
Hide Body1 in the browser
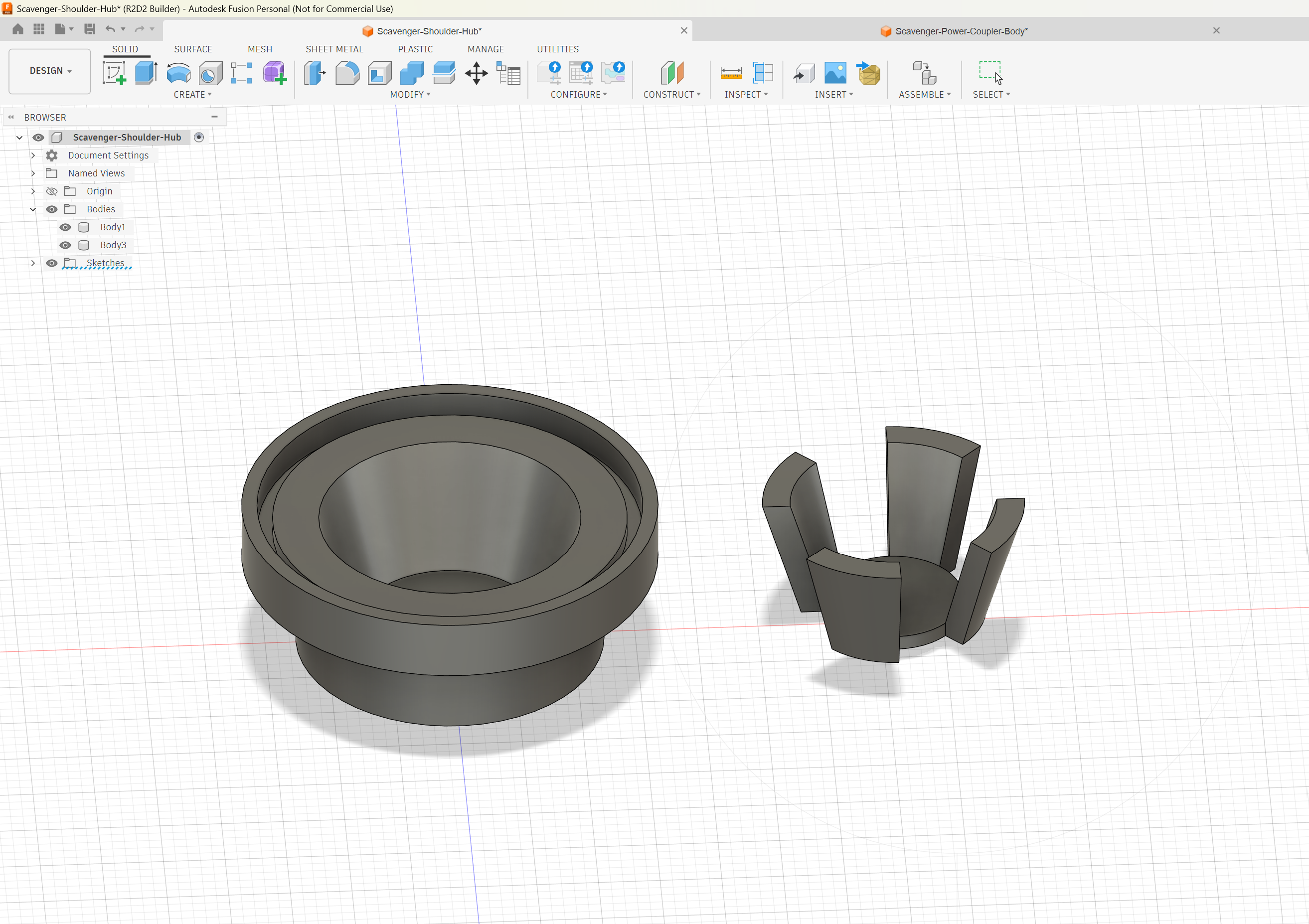point(66,227)
